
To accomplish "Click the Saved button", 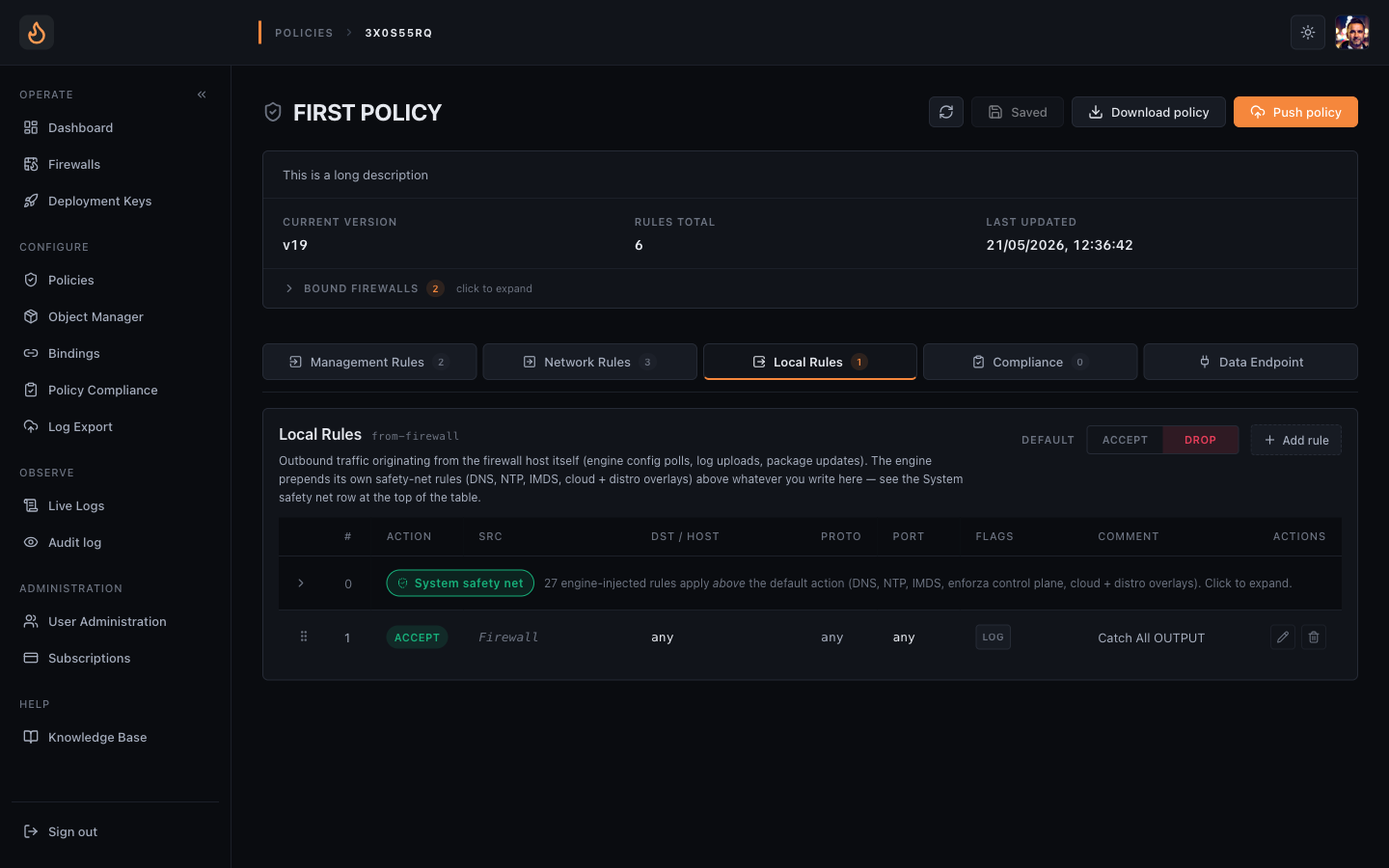I will tap(1018, 112).
